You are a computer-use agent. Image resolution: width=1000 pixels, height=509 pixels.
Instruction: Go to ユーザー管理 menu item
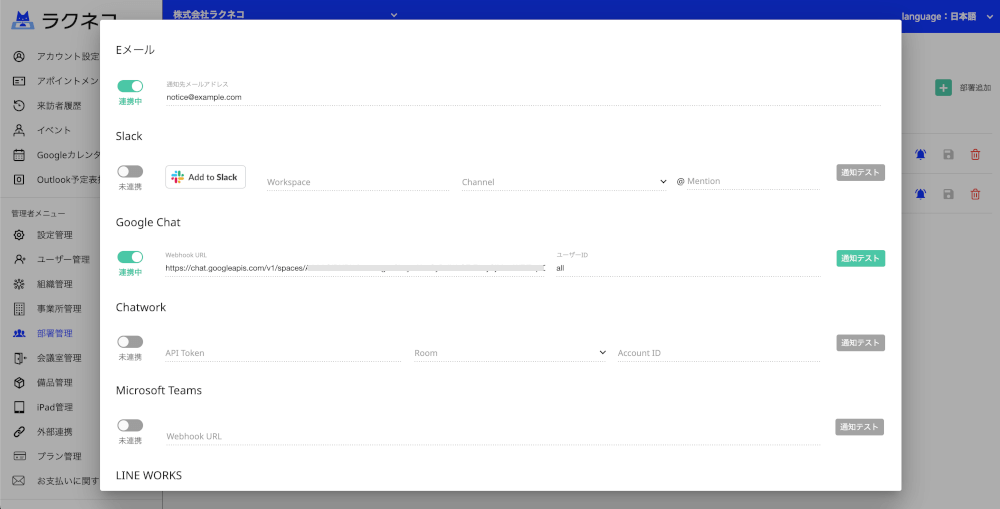pos(63,260)
